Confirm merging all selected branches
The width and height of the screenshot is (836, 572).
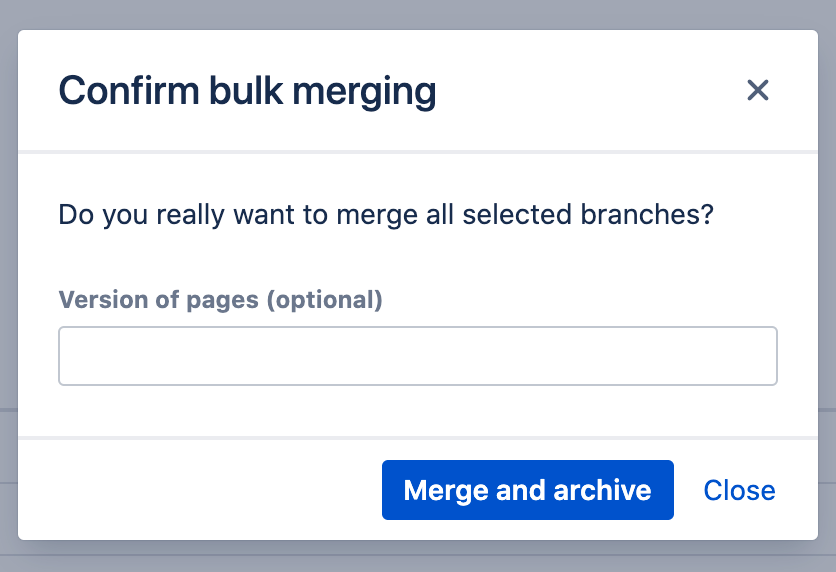click(x=527, y=490)
